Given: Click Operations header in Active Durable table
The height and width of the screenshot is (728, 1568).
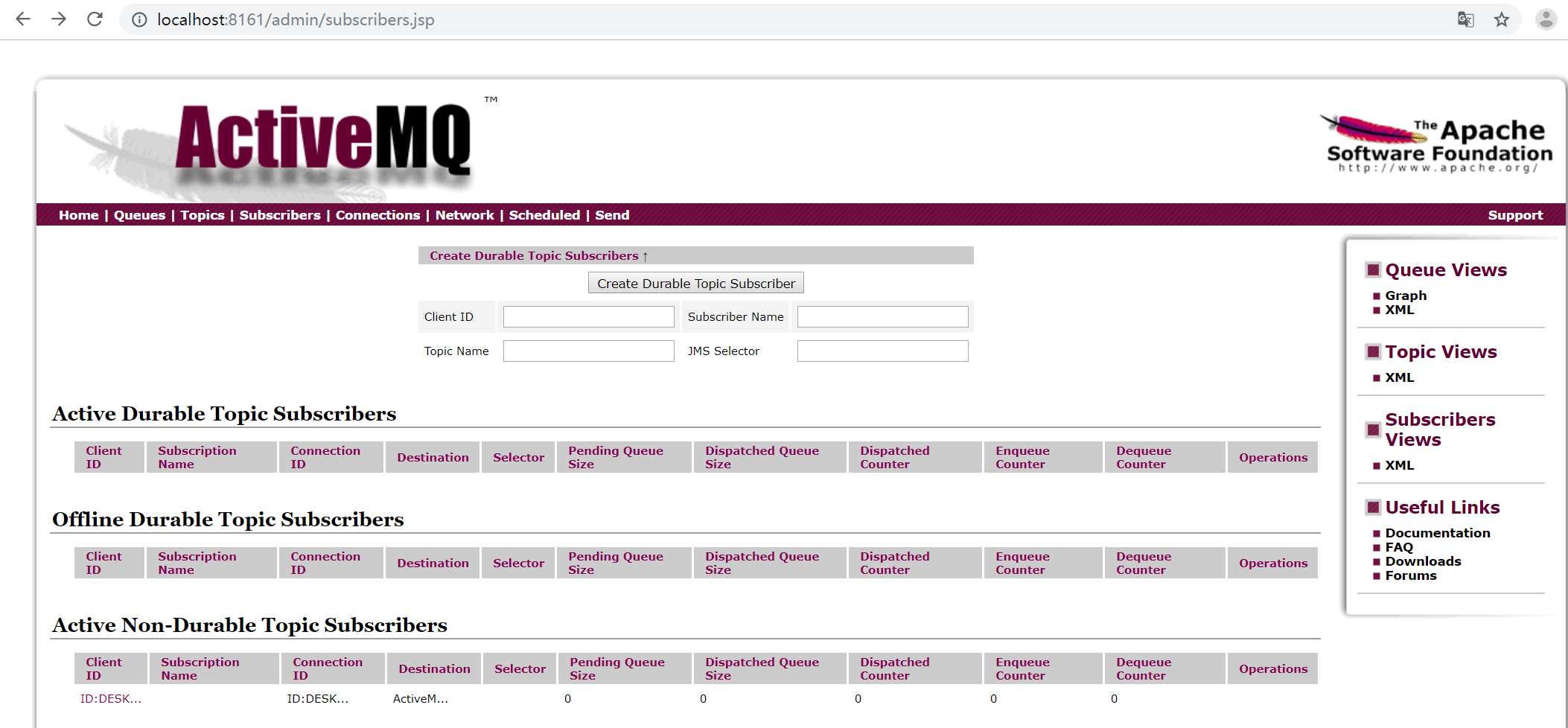Looking at the screenshot, I should pos(1273,457).
